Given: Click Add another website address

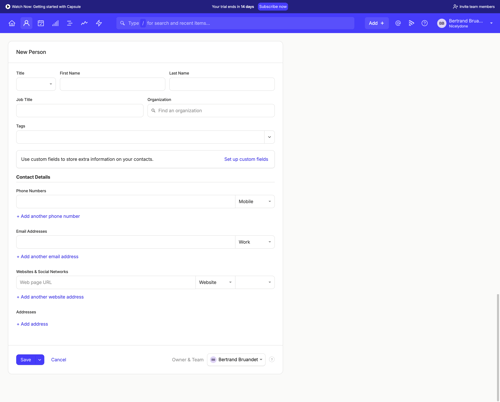Looking at the screenshot, I should click(50, 297).
